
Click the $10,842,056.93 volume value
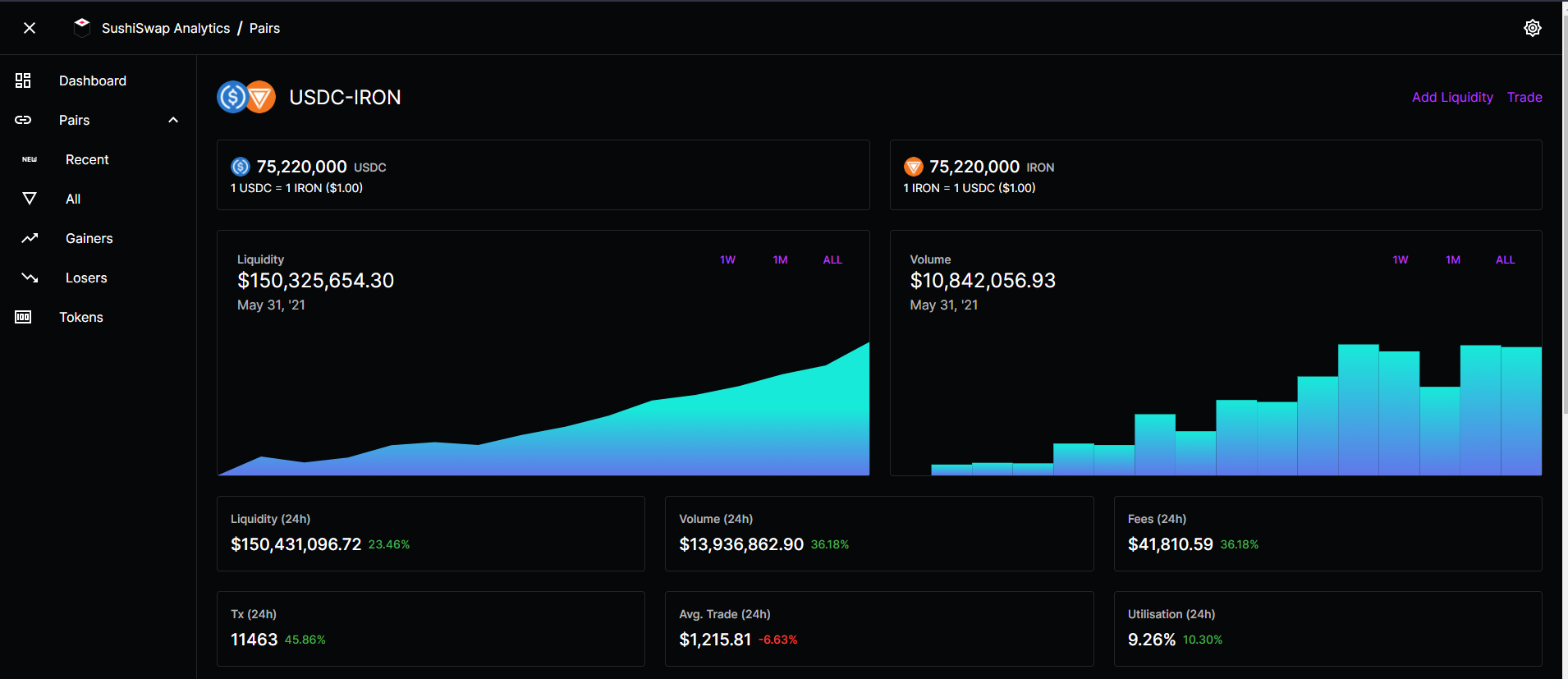click(x=983, y=281)
